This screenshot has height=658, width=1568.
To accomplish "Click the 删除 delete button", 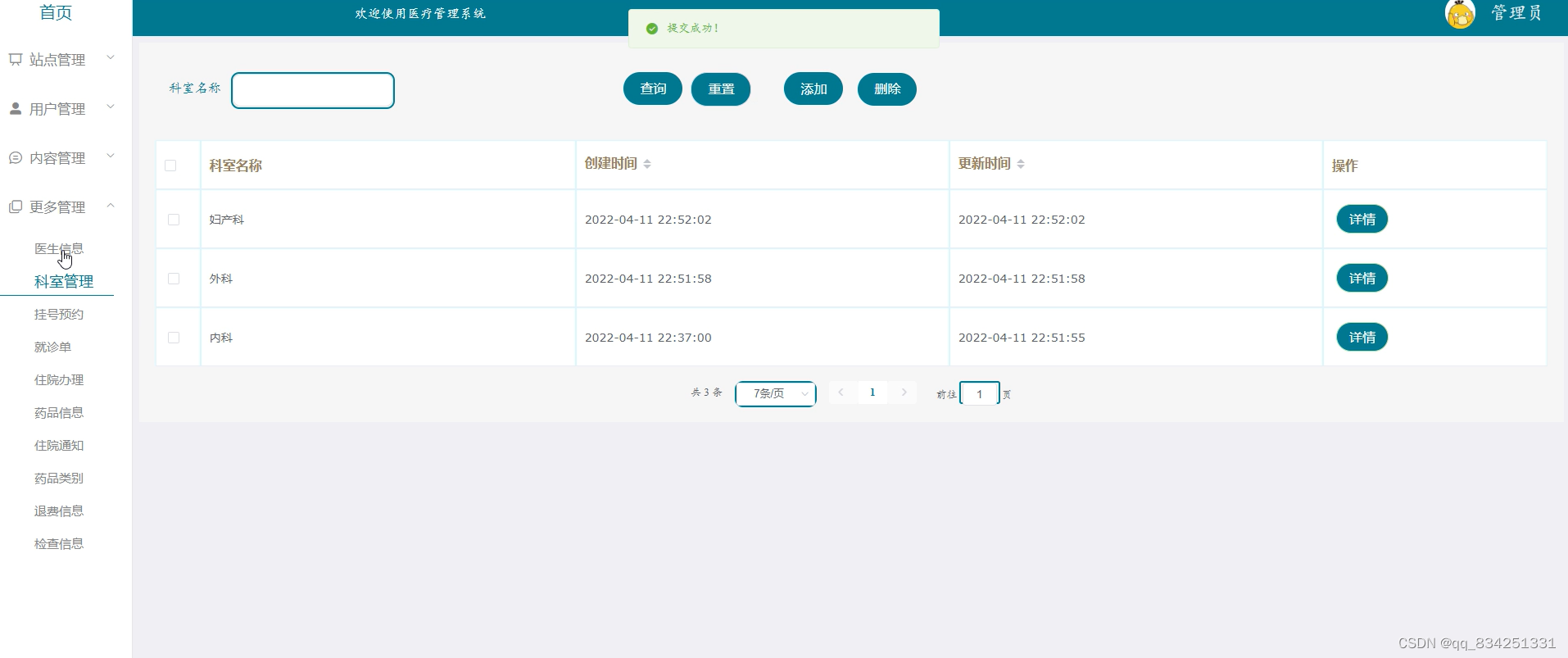I will (887, 89).
